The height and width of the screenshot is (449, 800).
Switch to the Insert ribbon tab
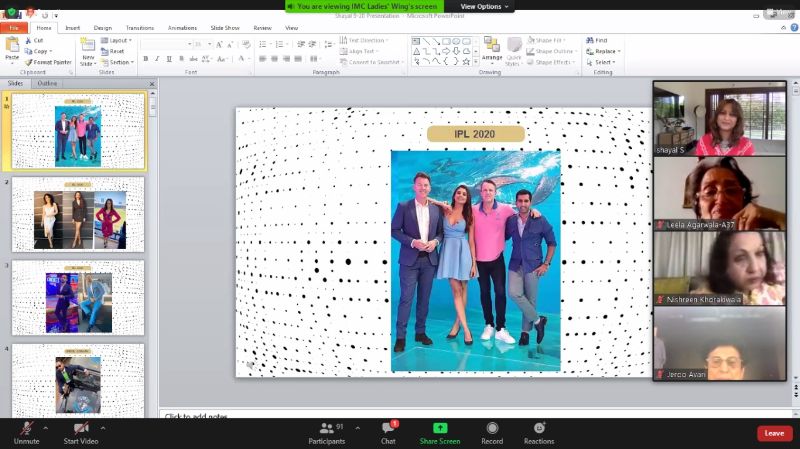(72, 28)
